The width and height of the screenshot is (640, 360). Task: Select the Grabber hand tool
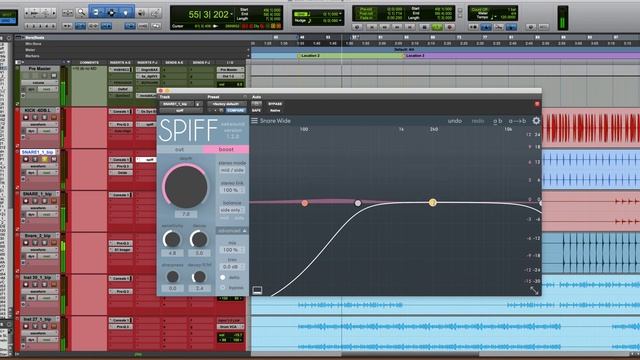tap(125, 13)
